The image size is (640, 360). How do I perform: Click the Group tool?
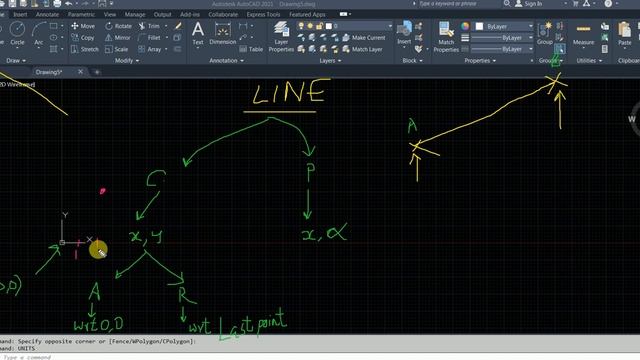point(544,33)
